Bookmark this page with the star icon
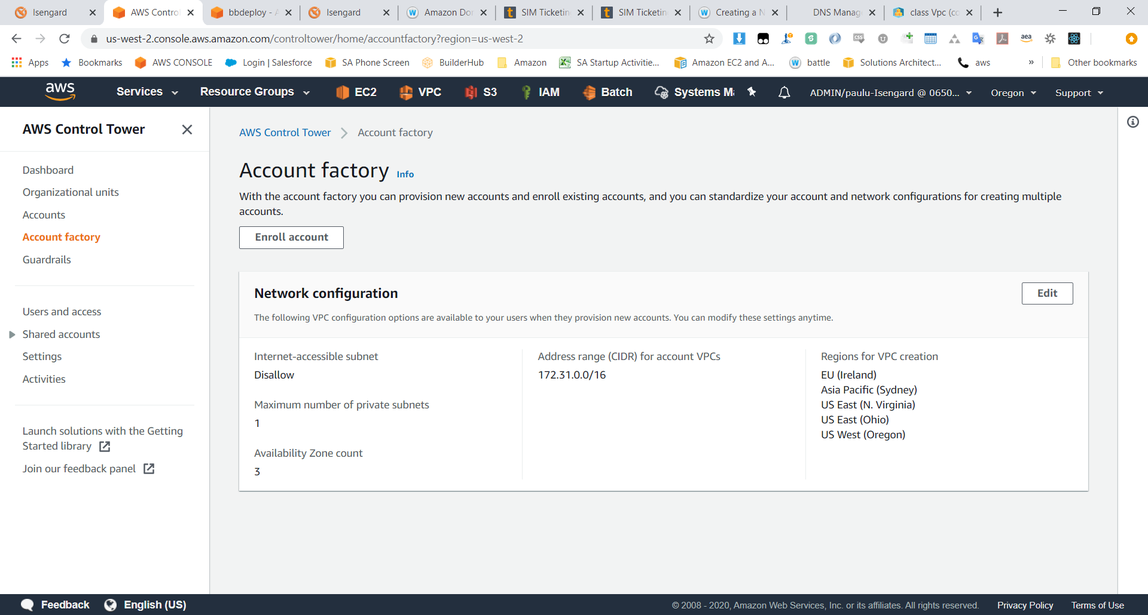This screenshot has height=615, width=1148. (x=709, y=39)
